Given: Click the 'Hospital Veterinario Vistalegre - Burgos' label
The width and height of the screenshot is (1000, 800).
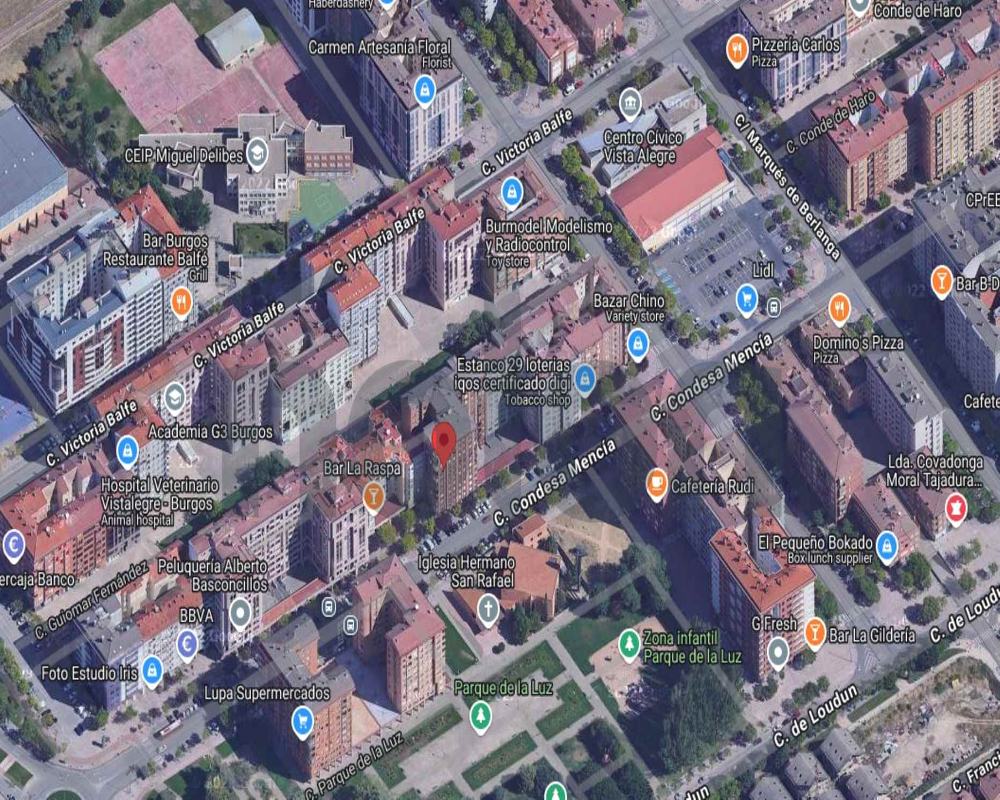Looking at the screenshot, I should click(x=159, y=495).
